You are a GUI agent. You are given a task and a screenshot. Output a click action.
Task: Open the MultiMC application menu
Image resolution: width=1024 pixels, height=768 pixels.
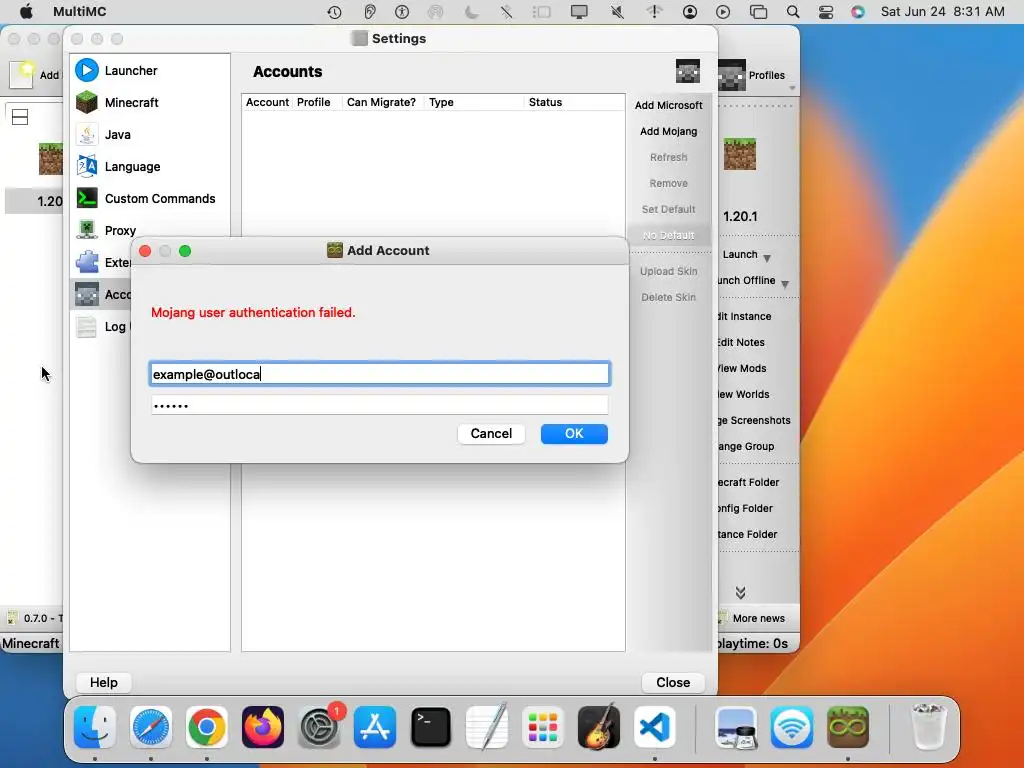point(80,12)
